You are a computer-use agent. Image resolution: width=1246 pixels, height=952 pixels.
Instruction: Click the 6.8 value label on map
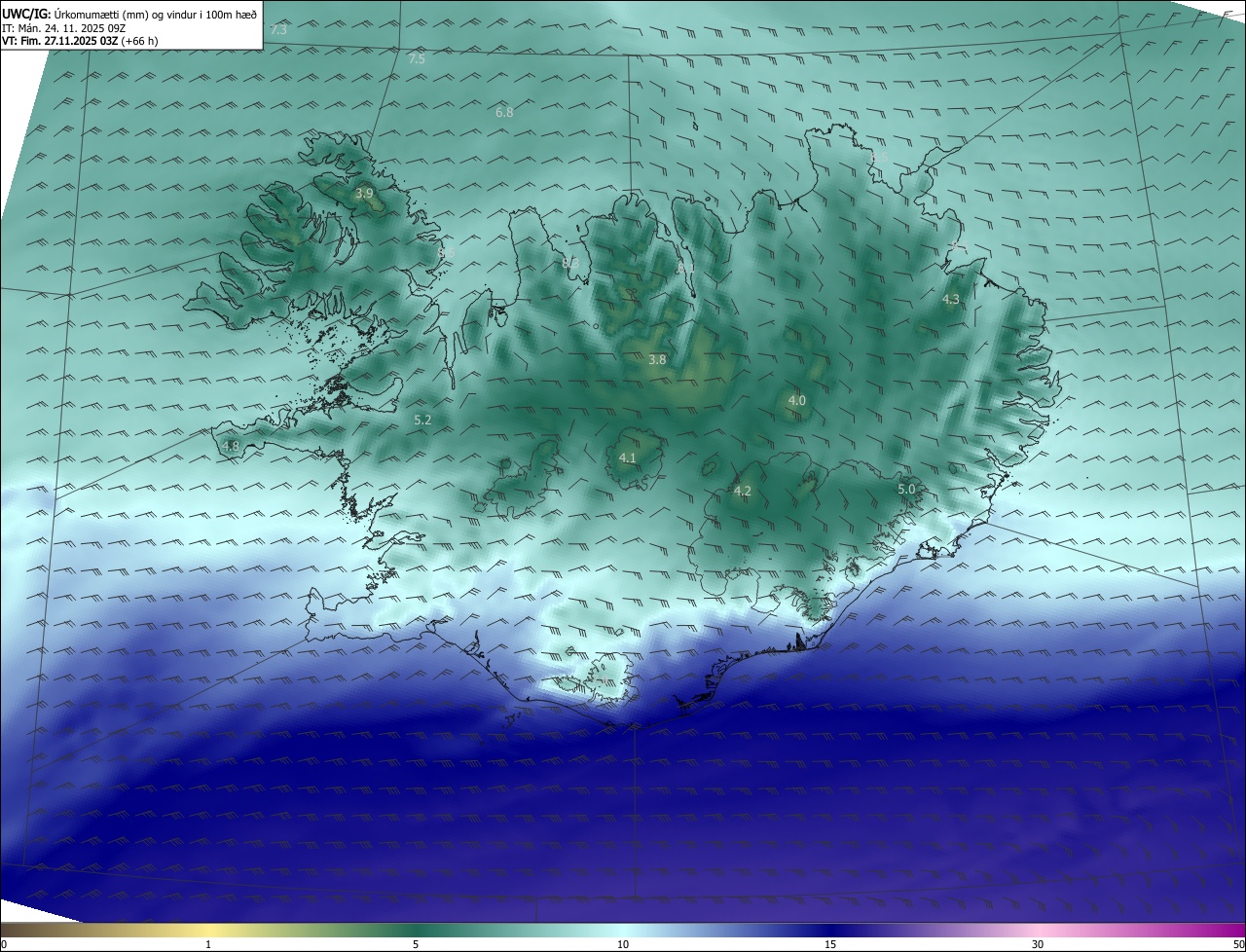coord(504,113)
